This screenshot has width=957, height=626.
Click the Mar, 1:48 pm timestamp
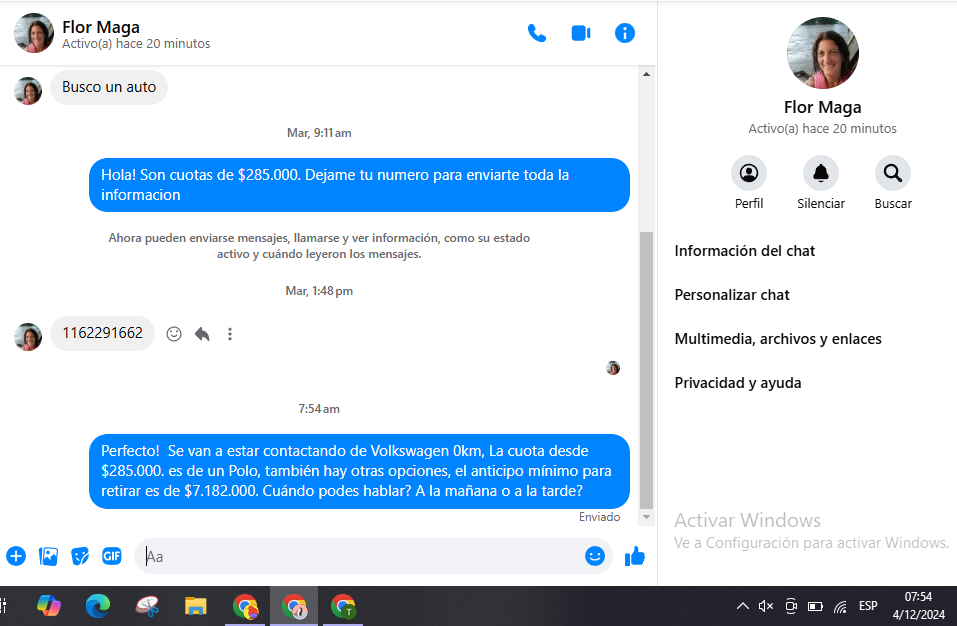(x=319, y=291)
